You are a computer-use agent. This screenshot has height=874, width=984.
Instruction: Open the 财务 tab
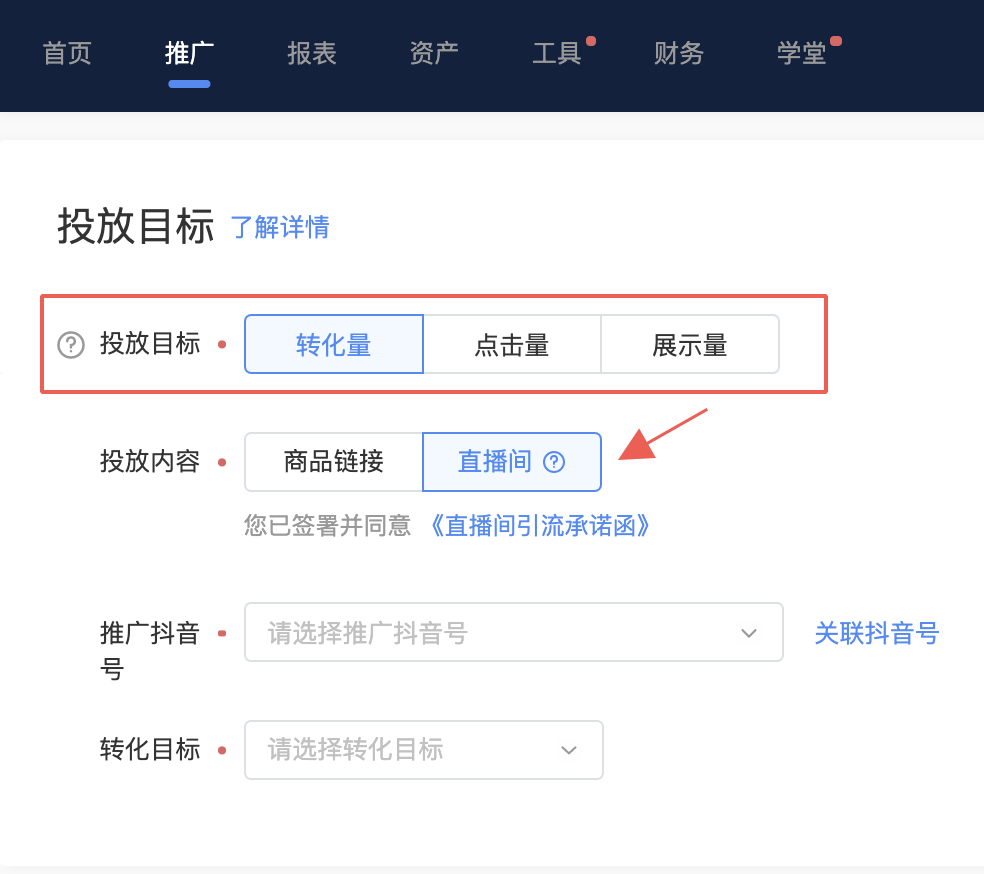(x=679, y=55)
